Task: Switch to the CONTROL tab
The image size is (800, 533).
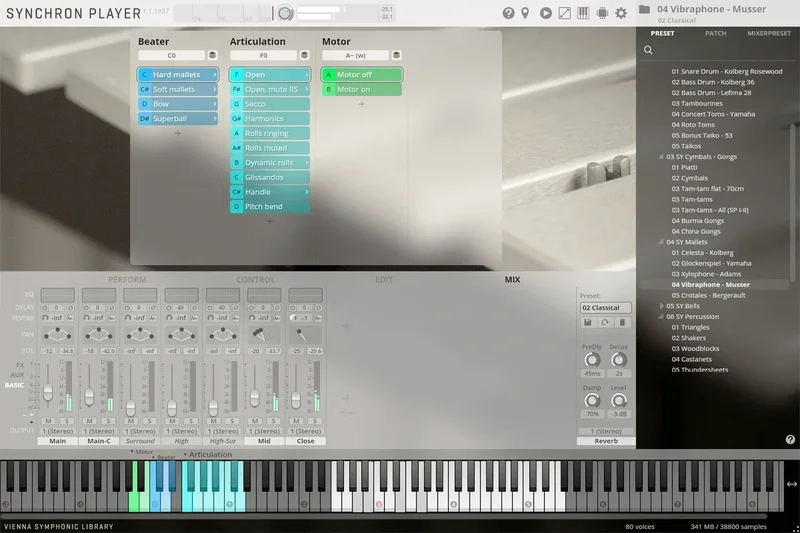Action: [x=256, y=280]
